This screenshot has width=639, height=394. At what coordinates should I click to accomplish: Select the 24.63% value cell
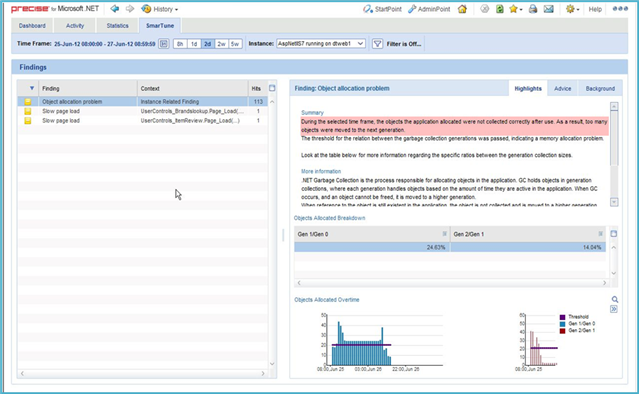[x=372, y=247]
